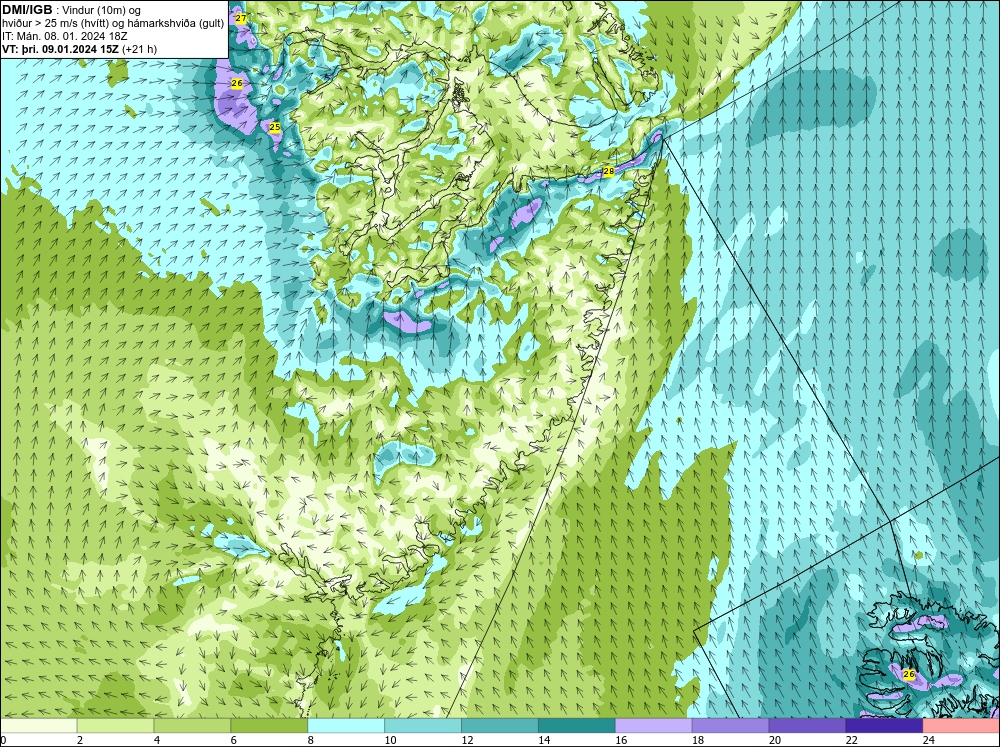Click legend scale value 2
Screen dimensions: 1000x747
click(80, 740)
